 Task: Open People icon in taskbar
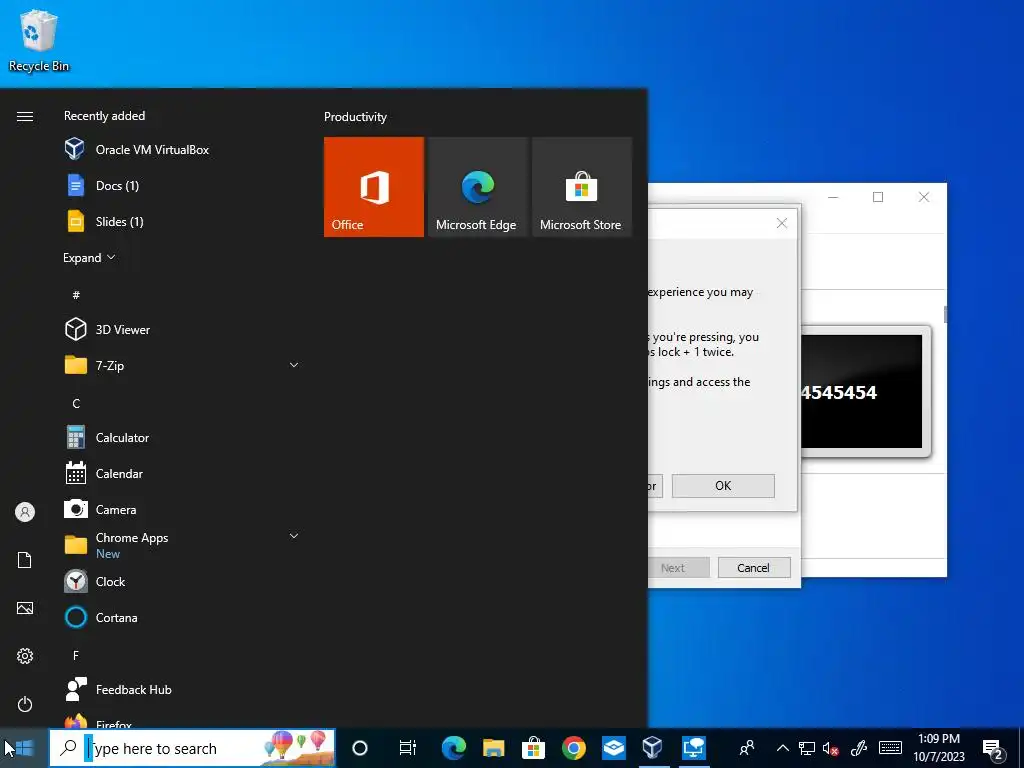746,748
